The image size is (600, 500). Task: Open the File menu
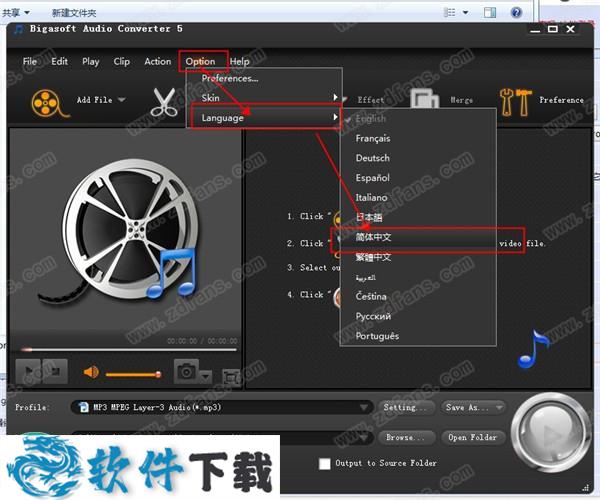point(30,62)
